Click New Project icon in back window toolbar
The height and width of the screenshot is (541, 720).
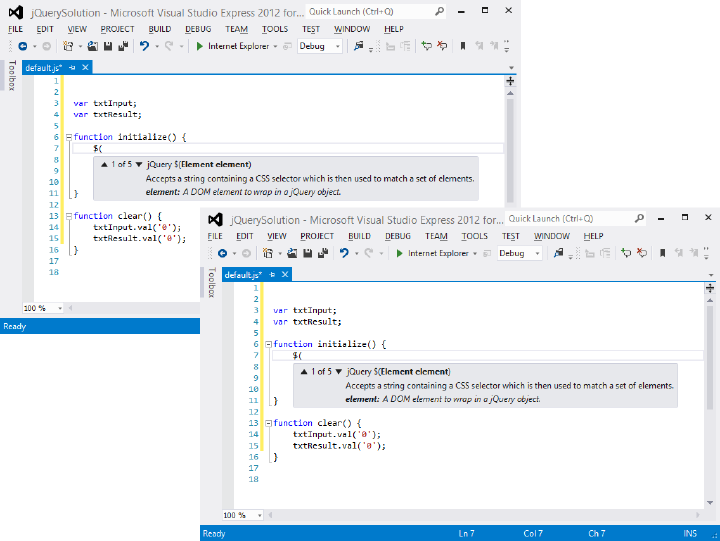[x=68, y=46]
